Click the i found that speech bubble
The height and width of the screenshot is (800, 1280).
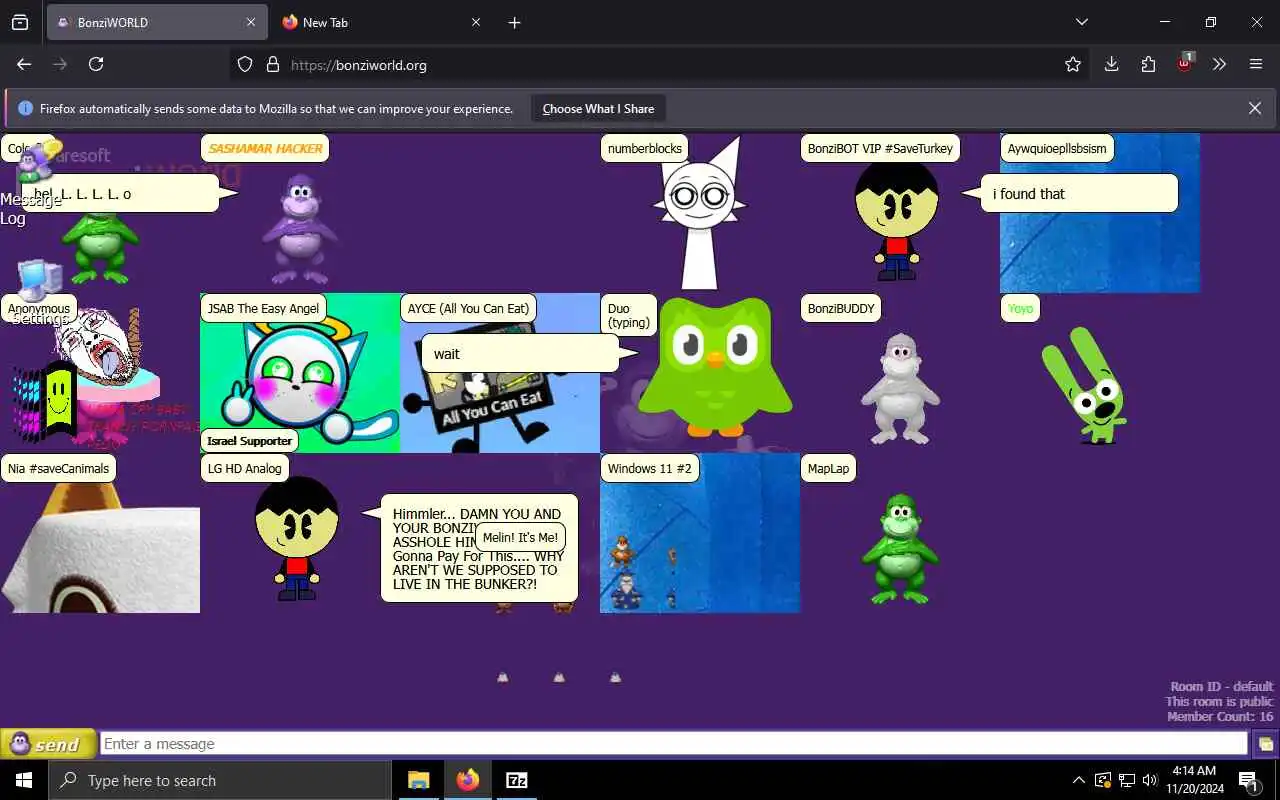[x=1078, y=194]
